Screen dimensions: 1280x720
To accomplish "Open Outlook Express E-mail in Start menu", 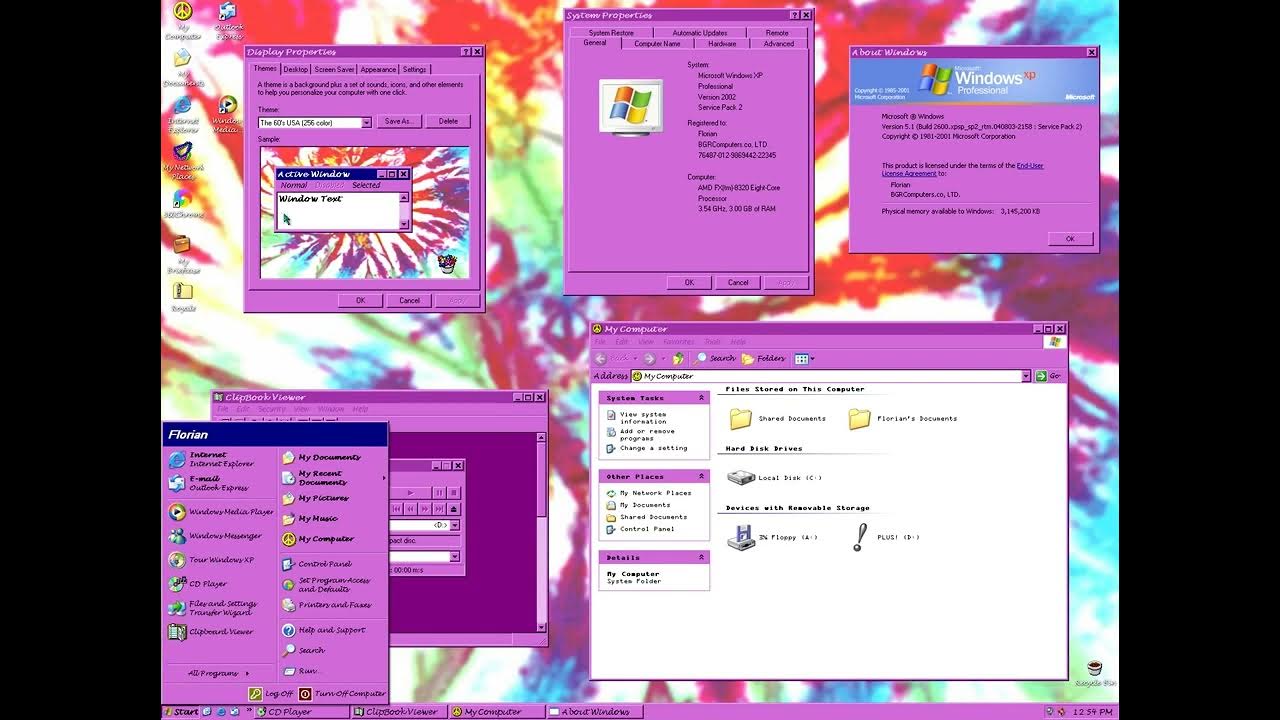I will tap(220, 483).
